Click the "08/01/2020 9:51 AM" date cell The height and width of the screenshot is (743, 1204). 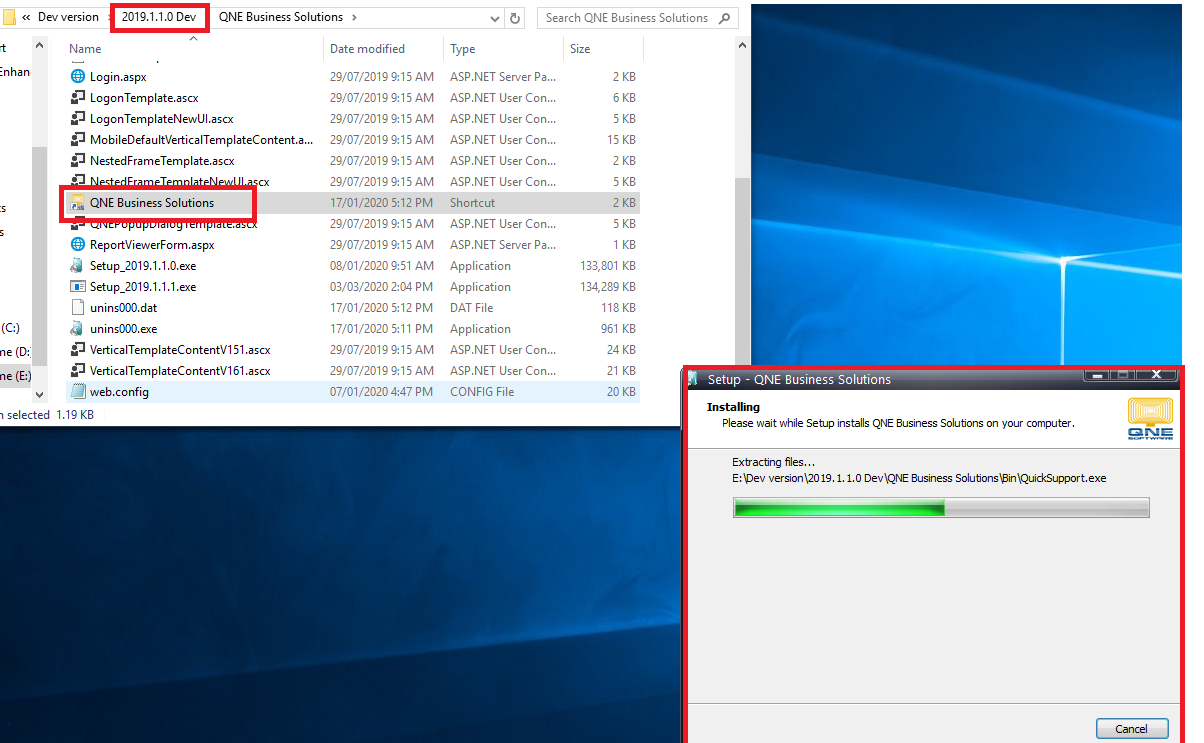(x=382, y=266)
